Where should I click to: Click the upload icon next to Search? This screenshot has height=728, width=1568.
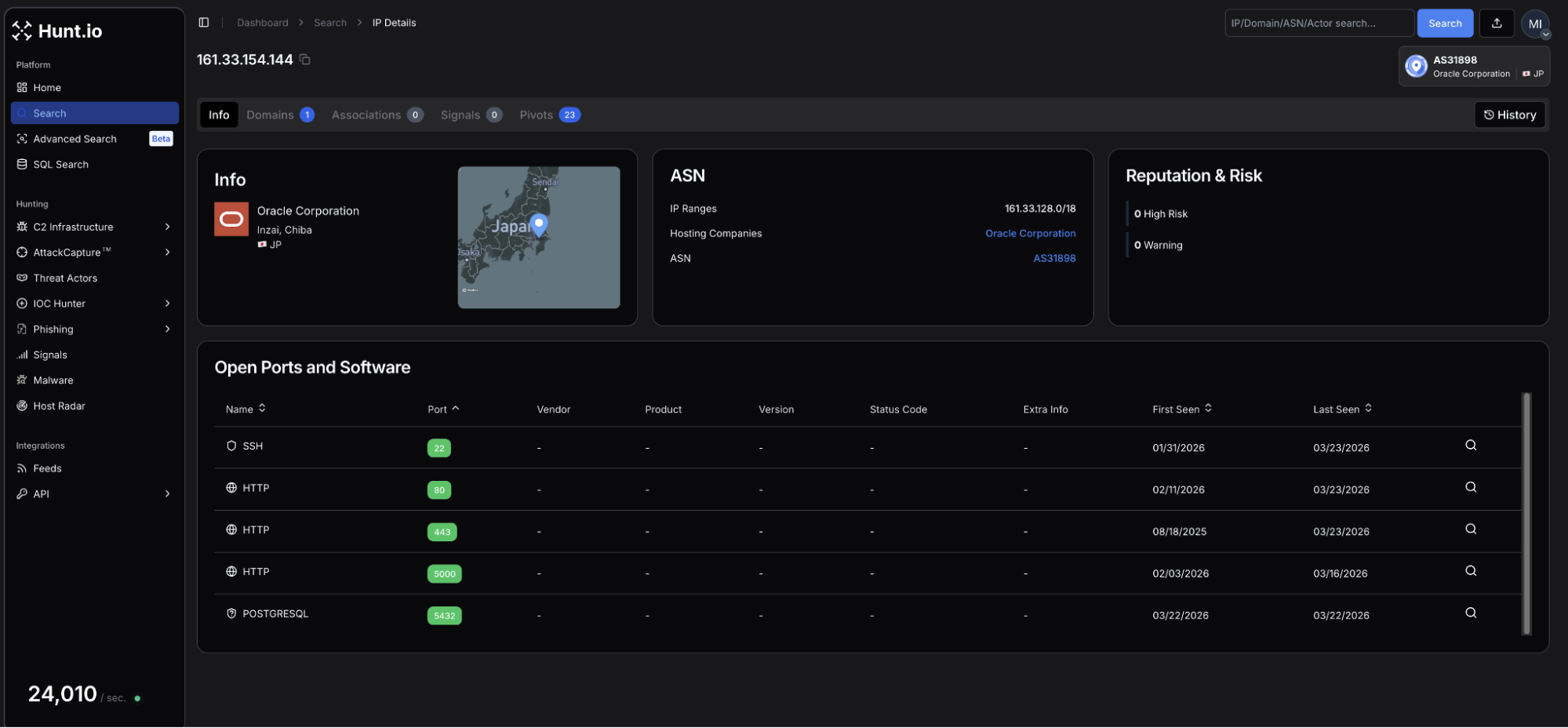(x=1496, y=24)
